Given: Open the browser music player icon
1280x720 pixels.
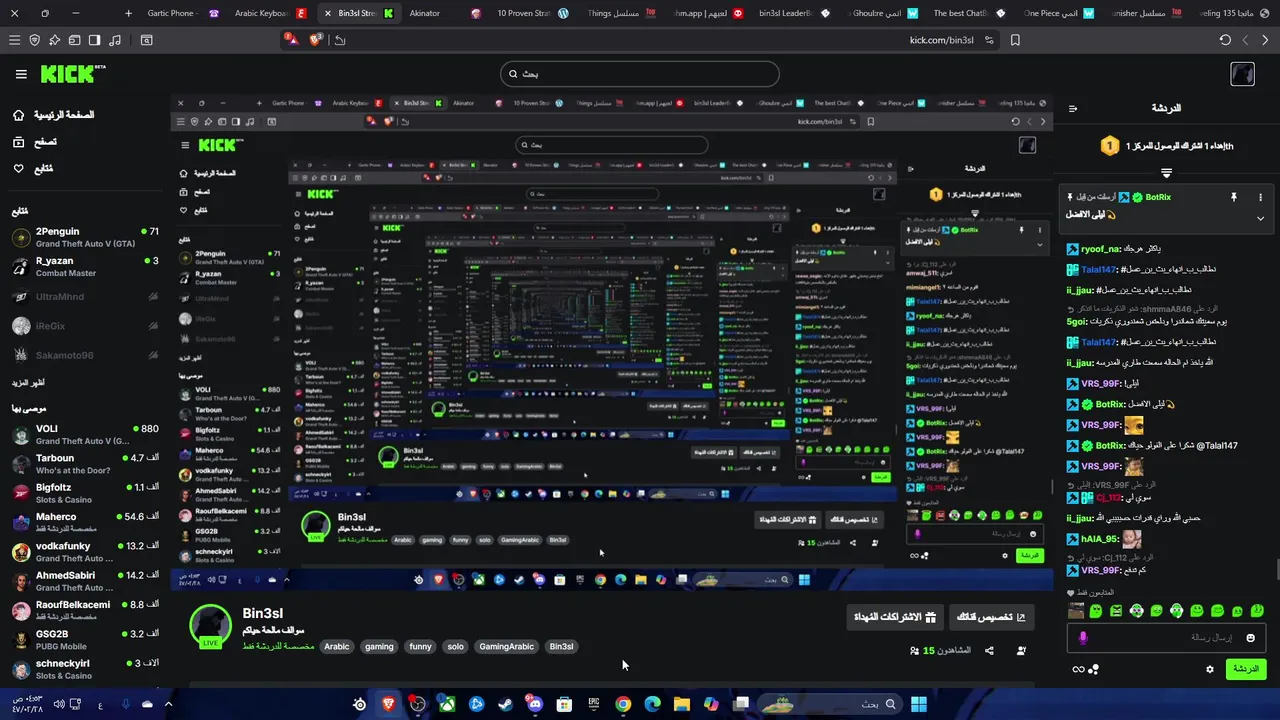Looking at the screenshot, I should coord(115,40).
